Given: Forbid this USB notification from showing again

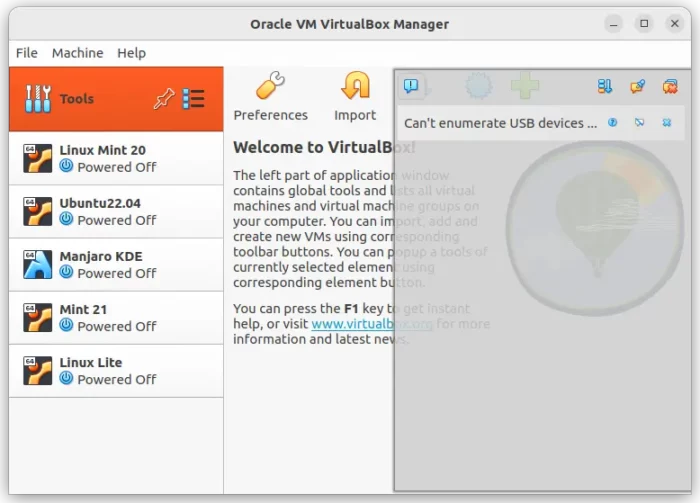Looking at the screenshot, I should point(640,122).
